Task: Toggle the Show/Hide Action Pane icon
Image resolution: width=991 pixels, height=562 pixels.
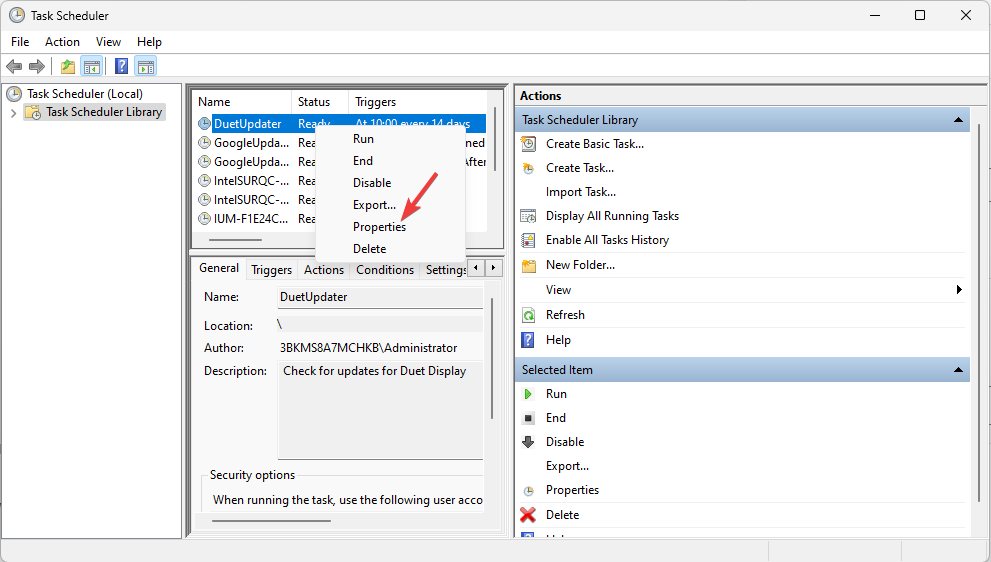Action: click(x=146, y=67)
